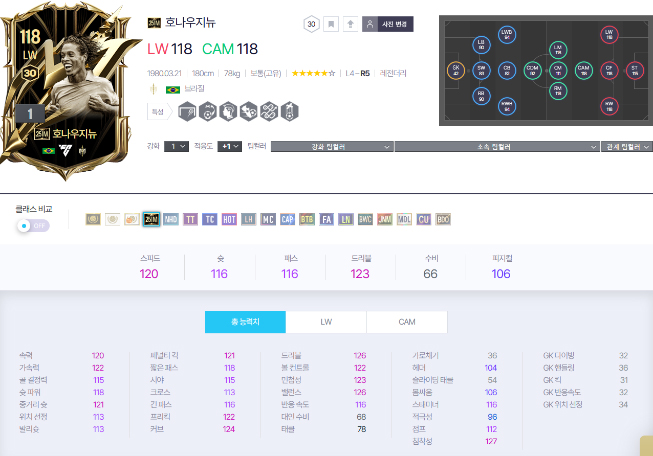Open the 강화 level dropdown showing 1

point(177,147)
